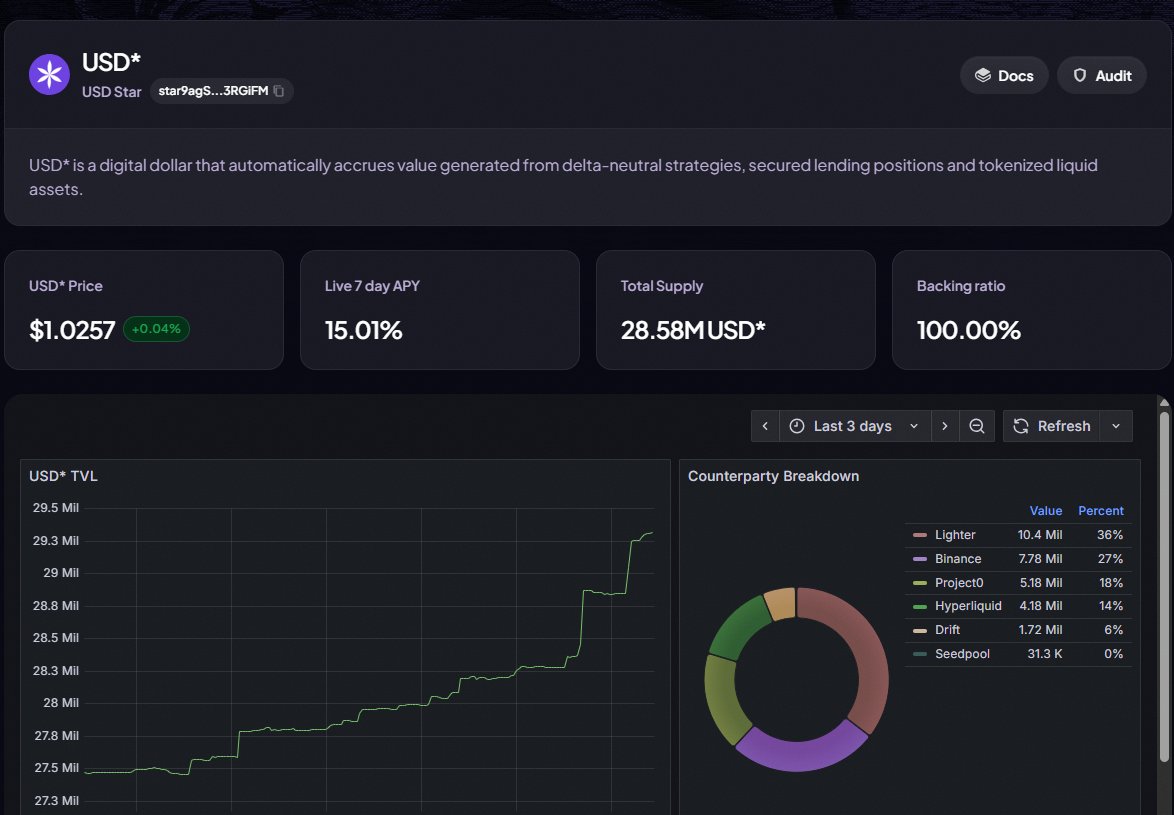1174x815 pixels.
Task: Click the stacked layers icon in Docs
Action: 982,75
